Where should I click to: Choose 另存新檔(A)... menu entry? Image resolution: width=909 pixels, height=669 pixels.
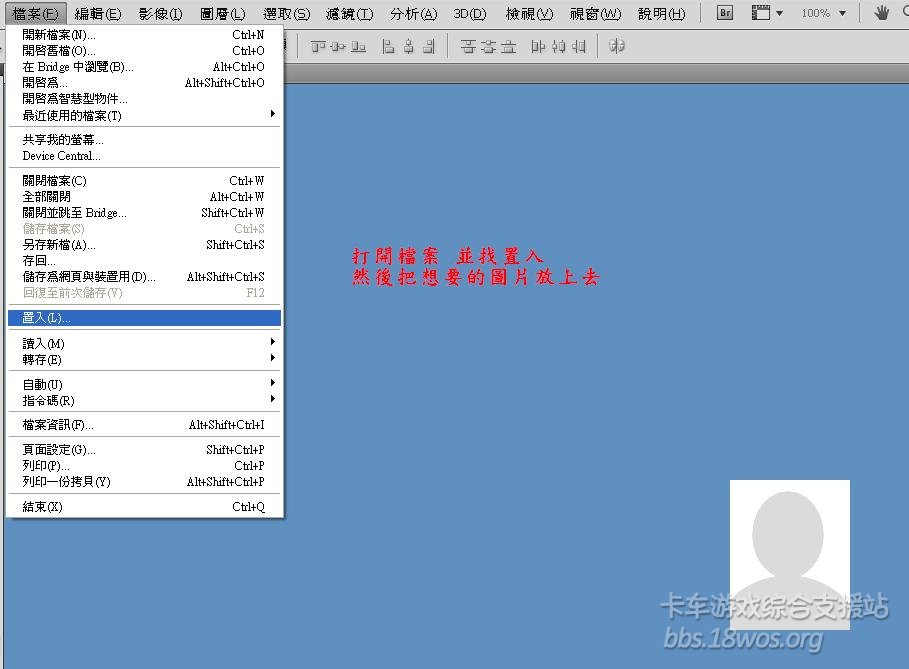[144, 245]
